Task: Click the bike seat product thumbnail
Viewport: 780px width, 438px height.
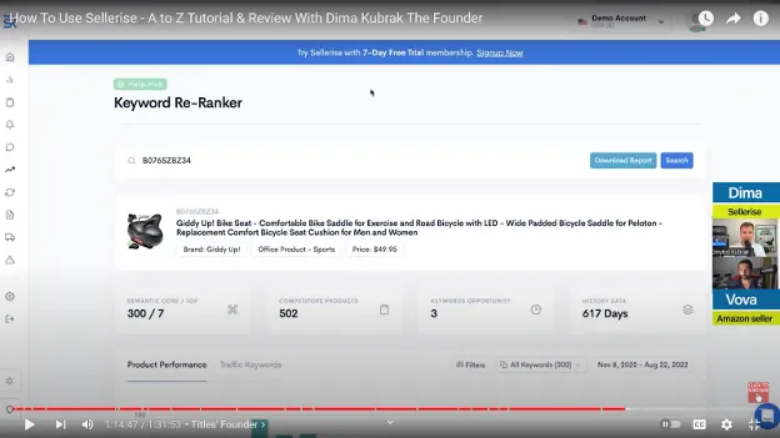Action: click(x=145, y=230)
